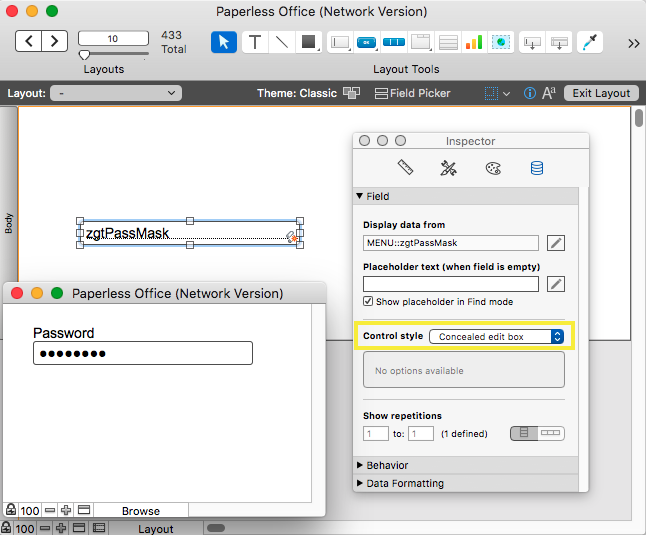This screenshot has height=535, width=646.
Task: Click the Layout window zoom level 100
Action: (x=25, y=529)
